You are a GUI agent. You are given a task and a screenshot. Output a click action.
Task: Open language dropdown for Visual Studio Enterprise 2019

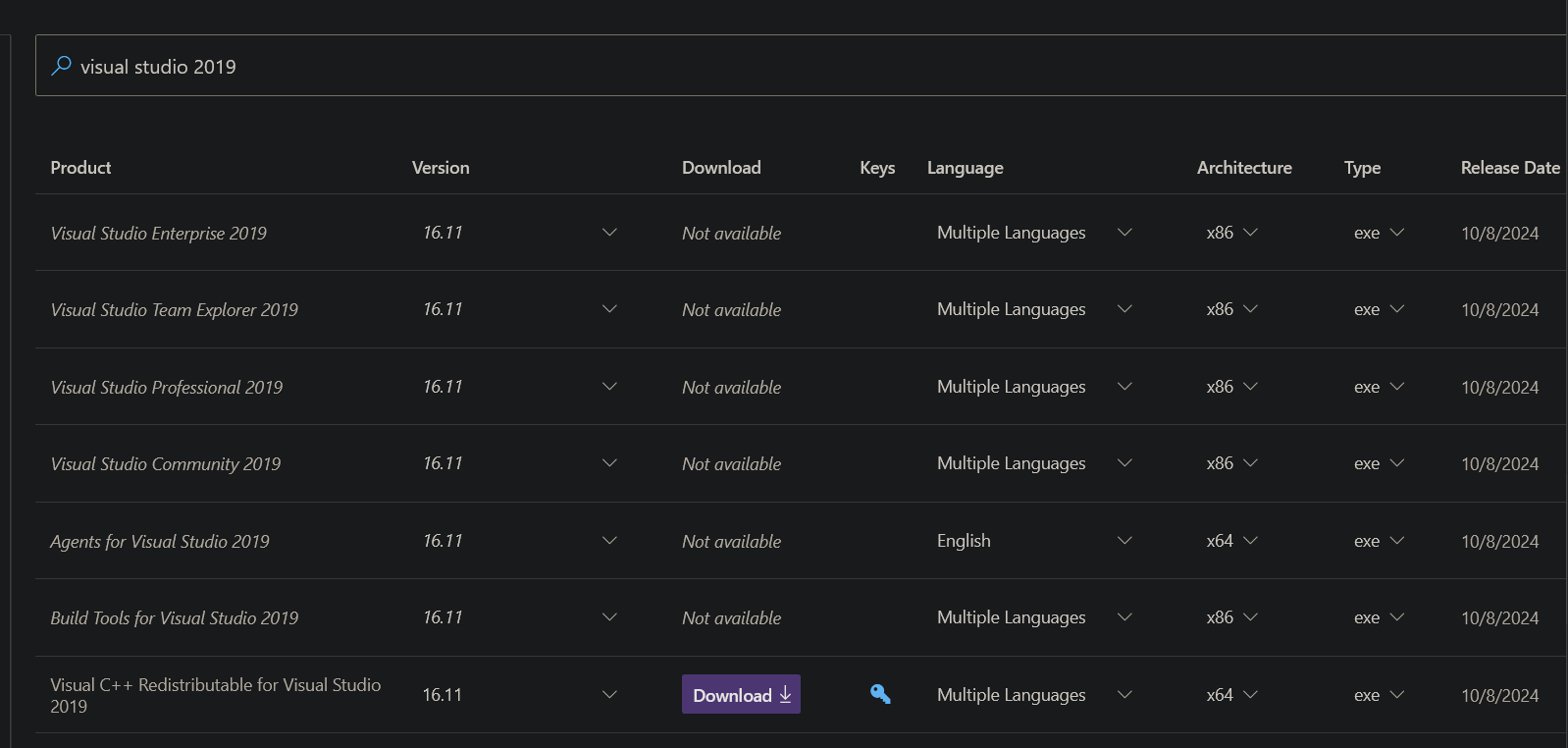1035,233
